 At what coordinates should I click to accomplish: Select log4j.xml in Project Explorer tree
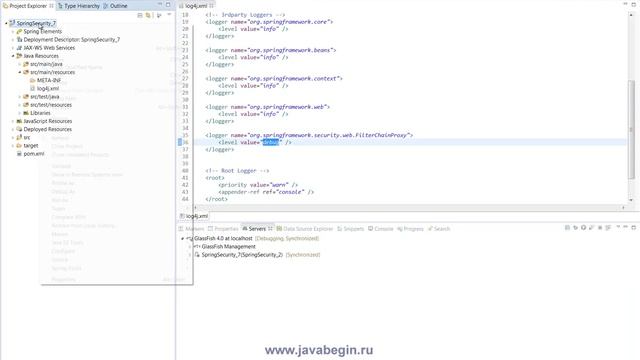tap(48, 89)
